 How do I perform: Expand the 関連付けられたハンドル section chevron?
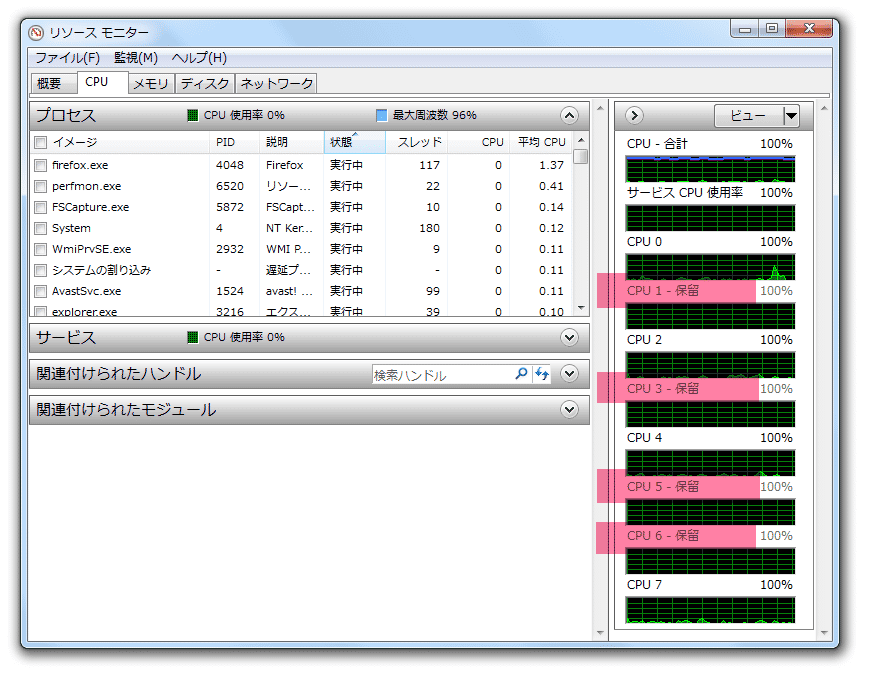(569, 374)
